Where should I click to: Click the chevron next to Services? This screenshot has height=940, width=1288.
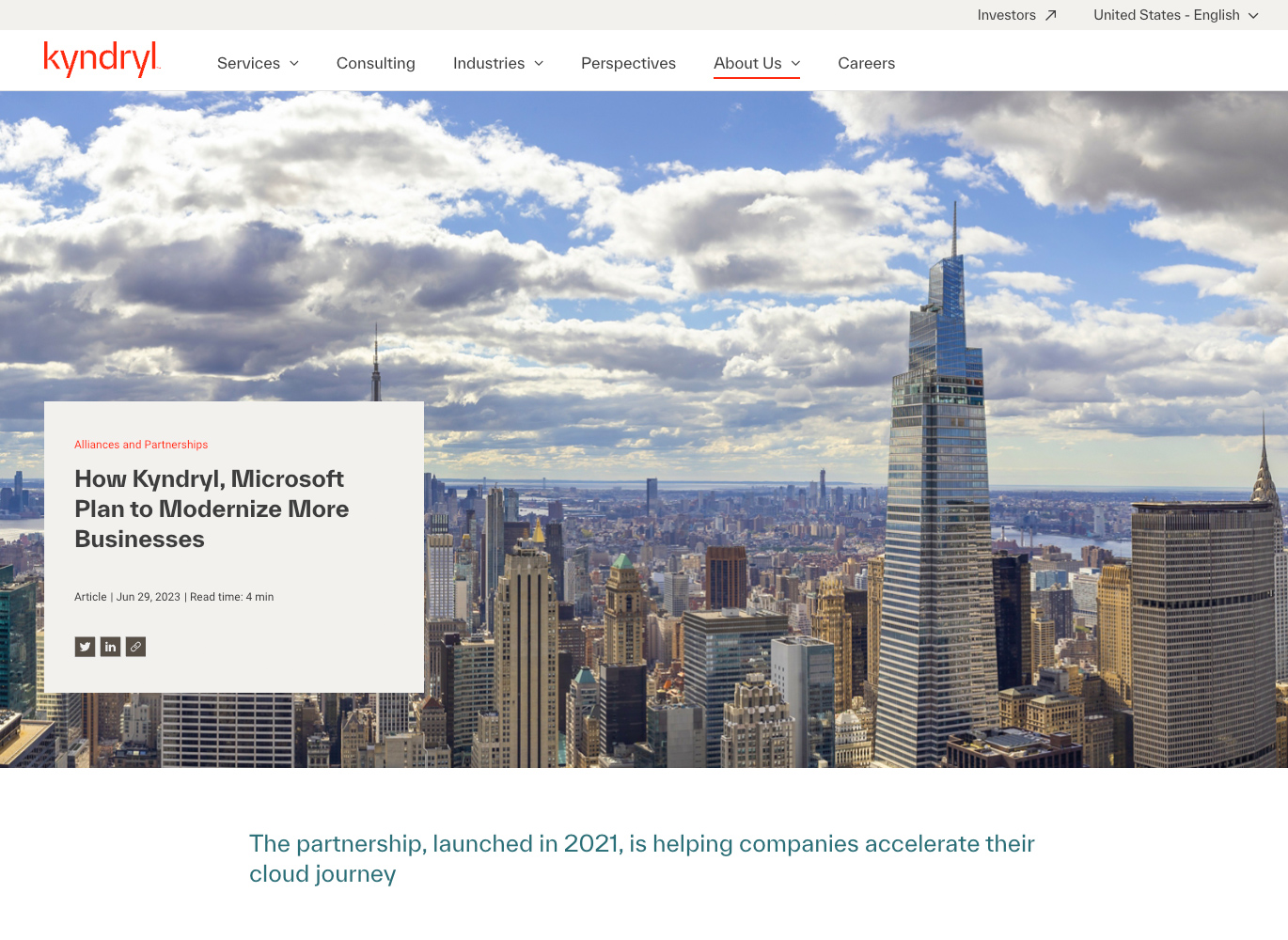[294, 63]
